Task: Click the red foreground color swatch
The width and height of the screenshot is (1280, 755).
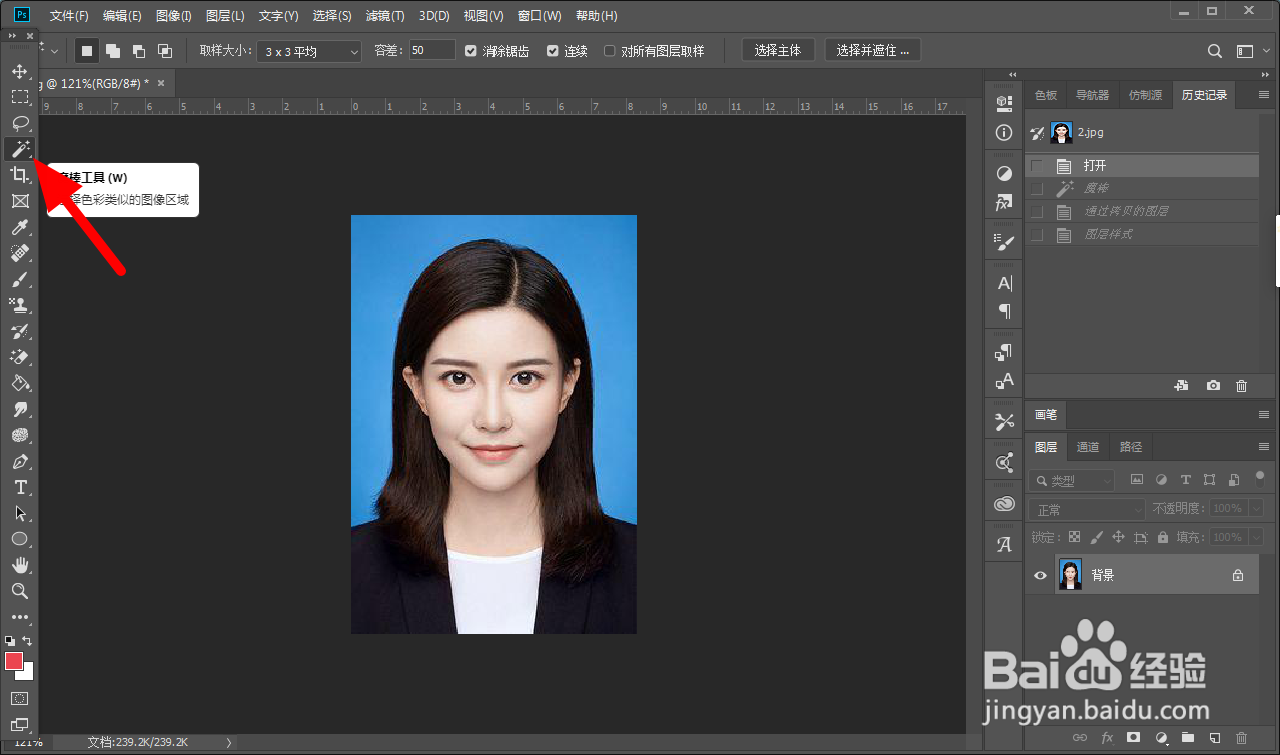Action: point(14,661)
